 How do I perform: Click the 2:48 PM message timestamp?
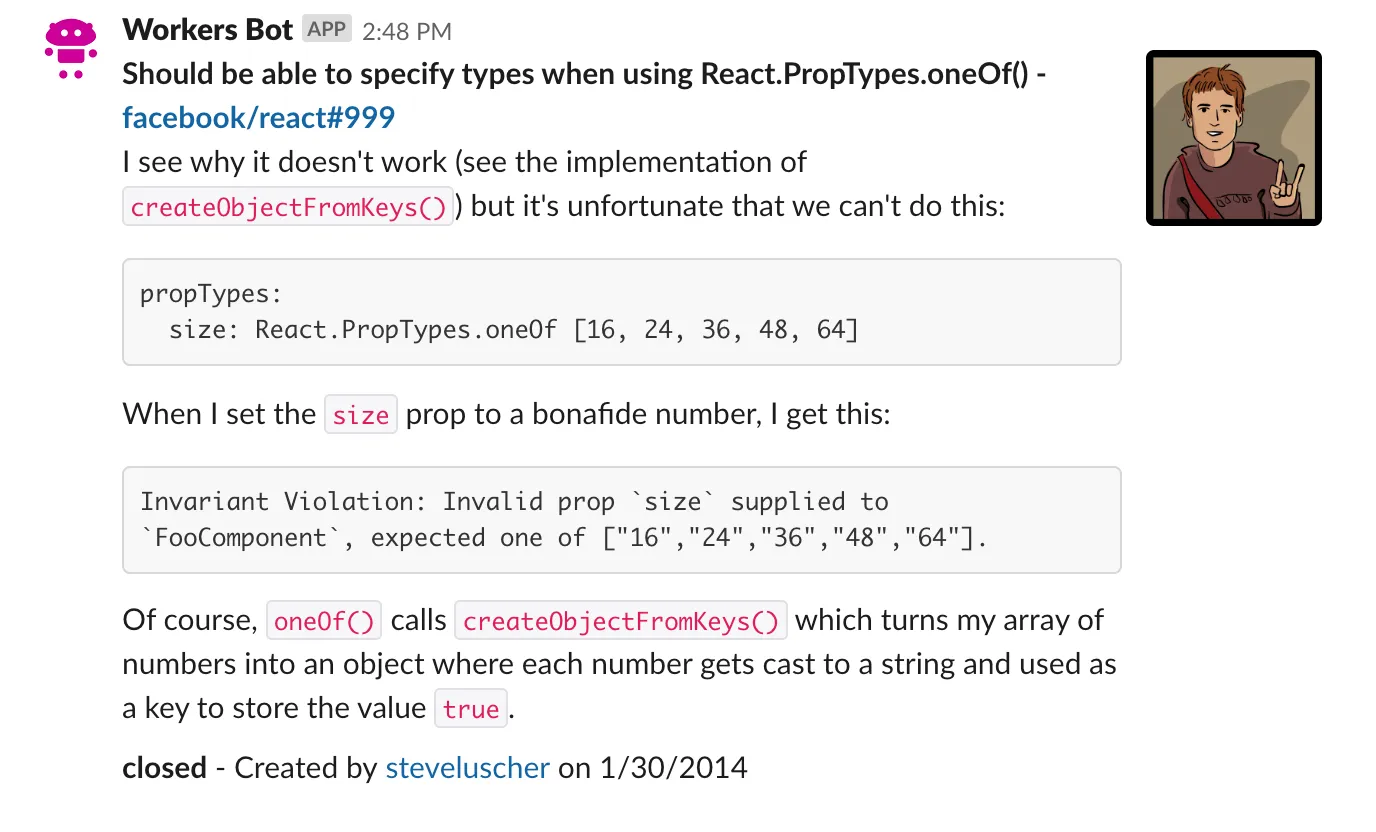(x=406, y=31)
